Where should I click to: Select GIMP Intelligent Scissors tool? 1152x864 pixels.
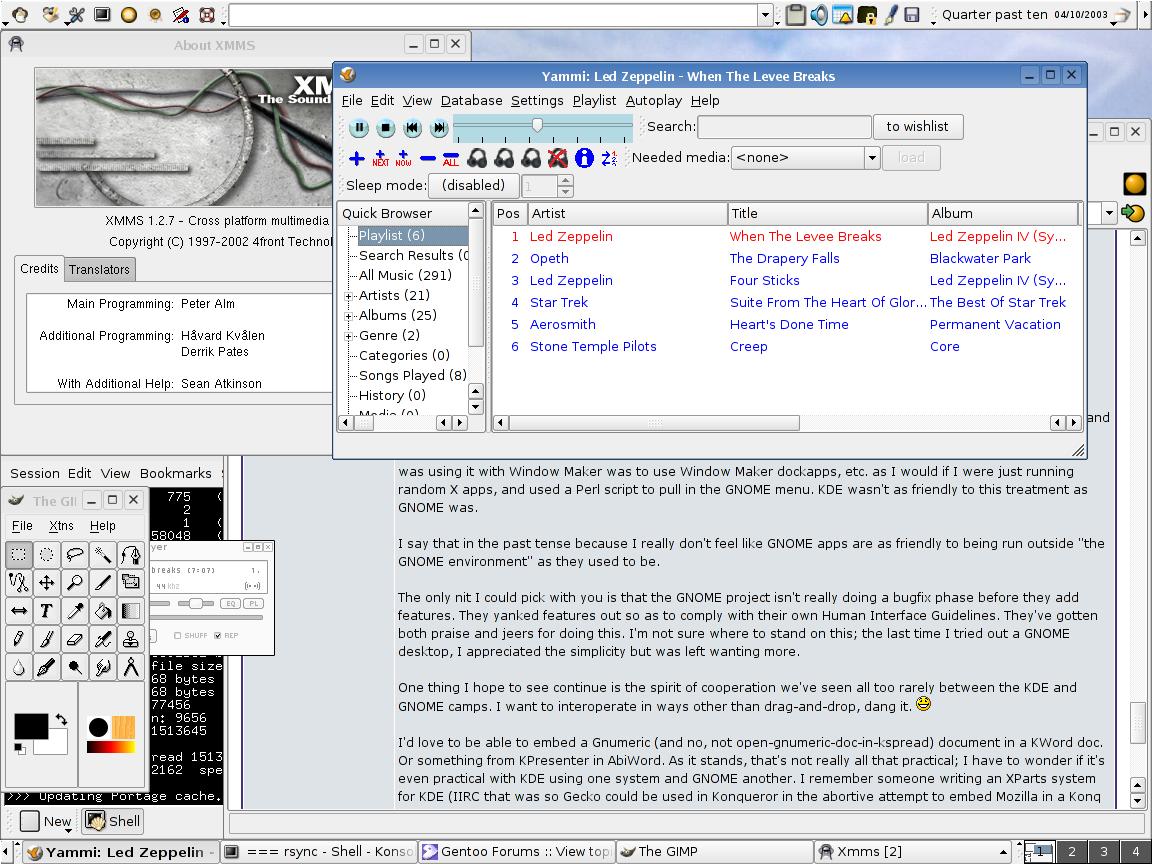(x=18, y=583)
